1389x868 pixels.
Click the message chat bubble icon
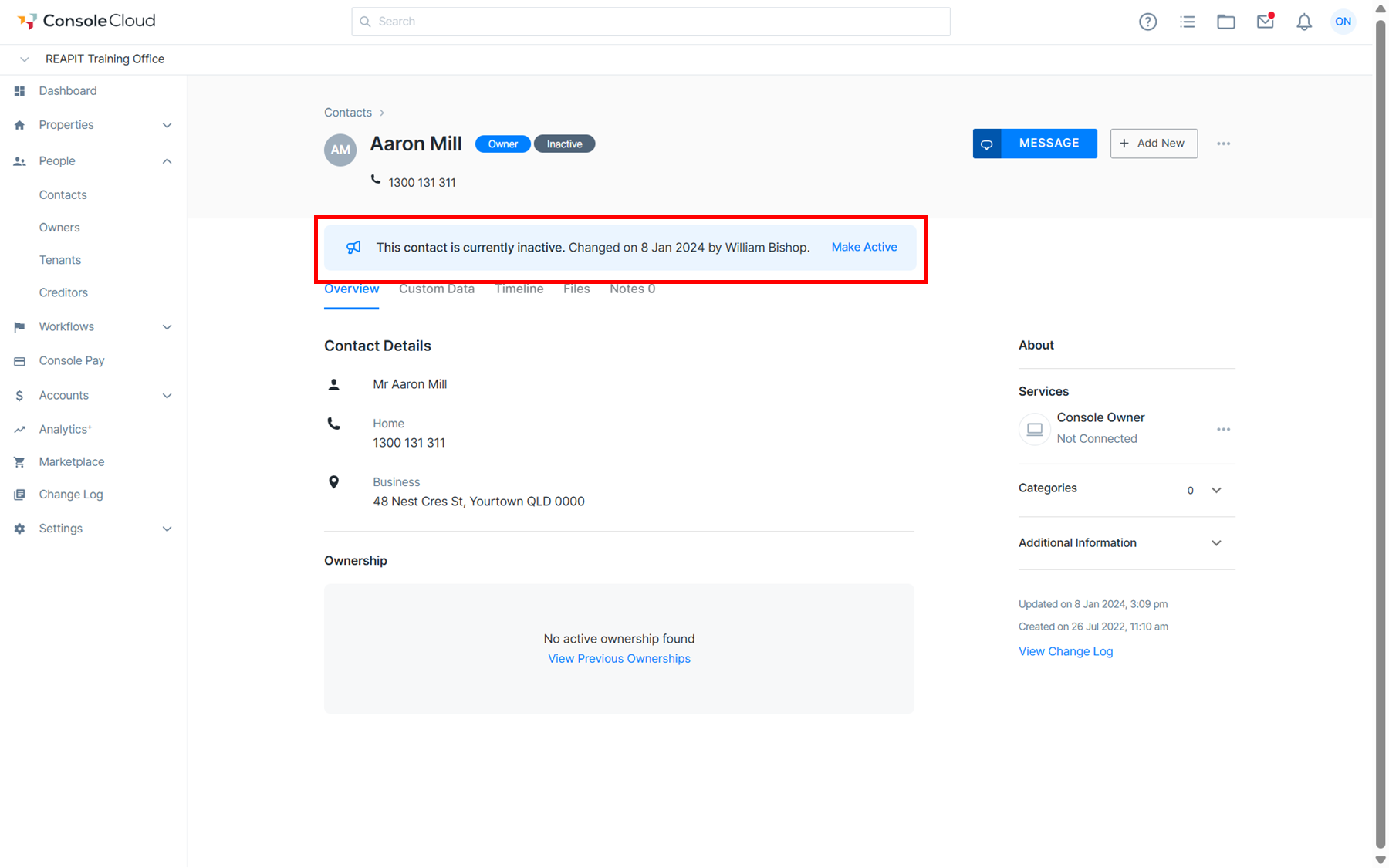[987, 144]
